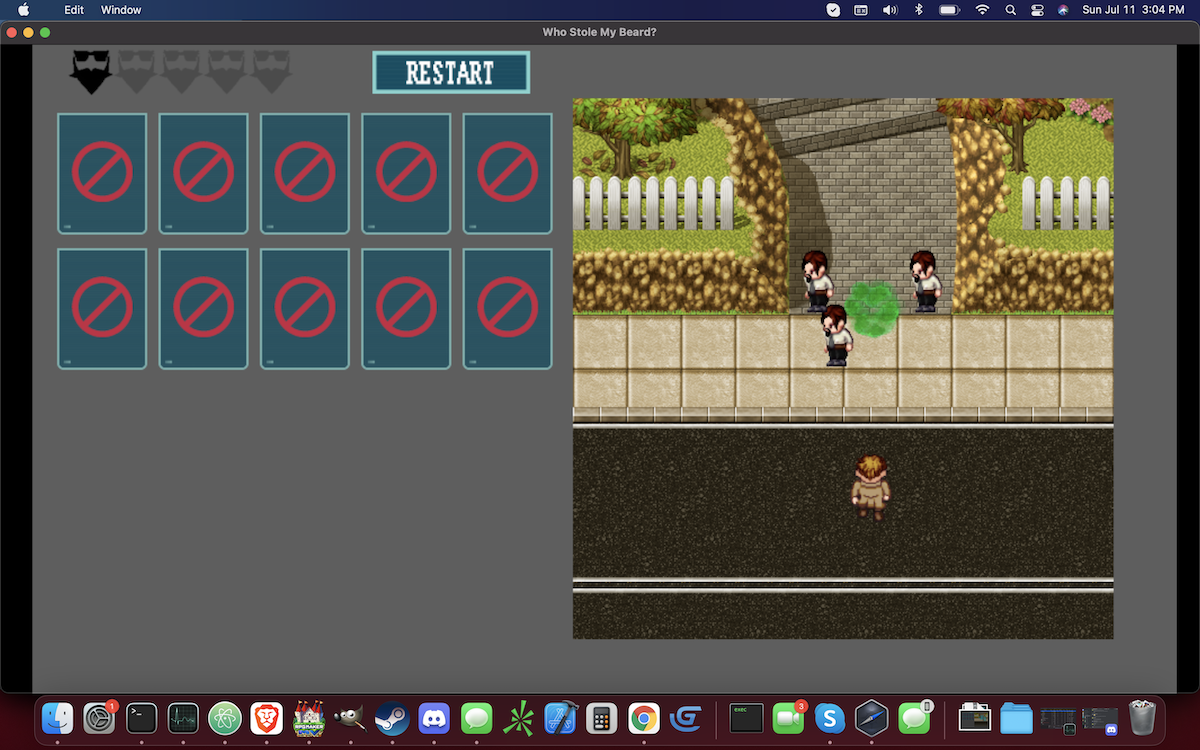Open the Edit menu
This screenshot has width=1200, height=750.
coord(74,10)
